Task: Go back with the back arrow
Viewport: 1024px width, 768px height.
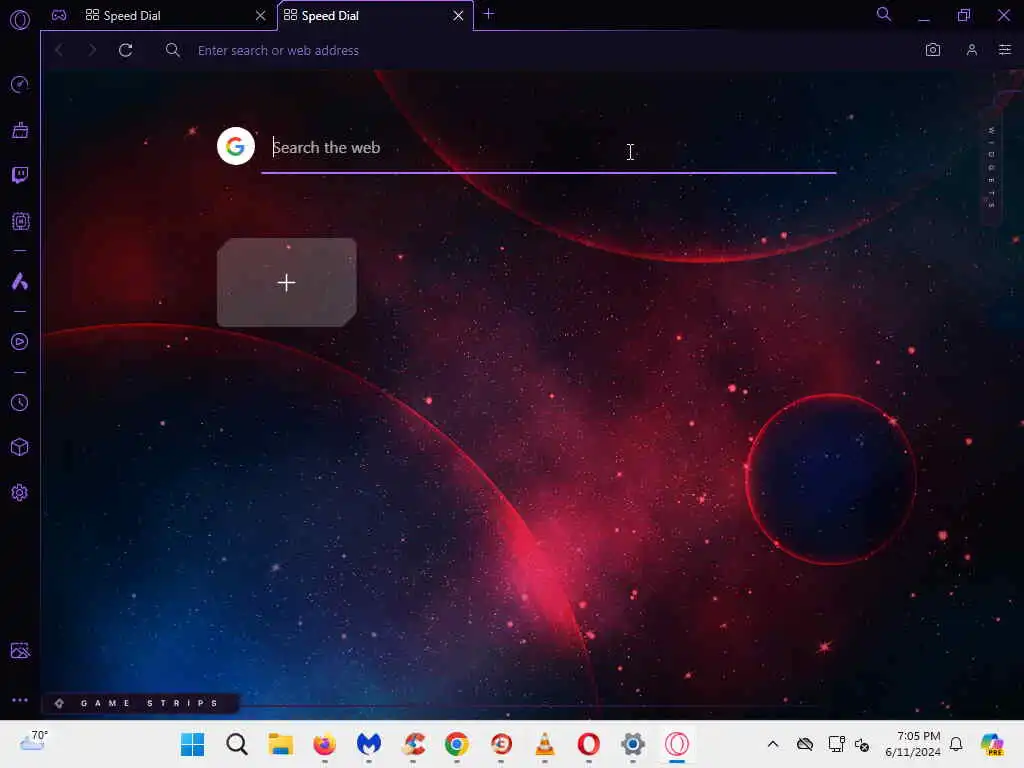Action: pyautogui.click(x=59, y=50)
